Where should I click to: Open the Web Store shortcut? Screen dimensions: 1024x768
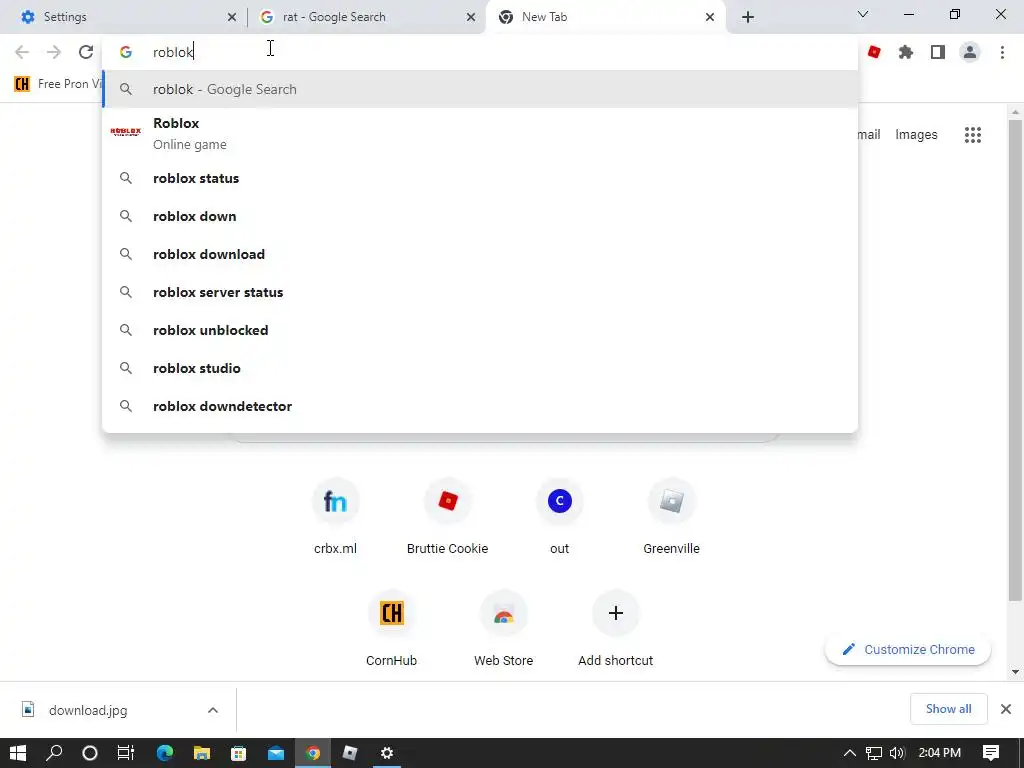tap(504, 628)
